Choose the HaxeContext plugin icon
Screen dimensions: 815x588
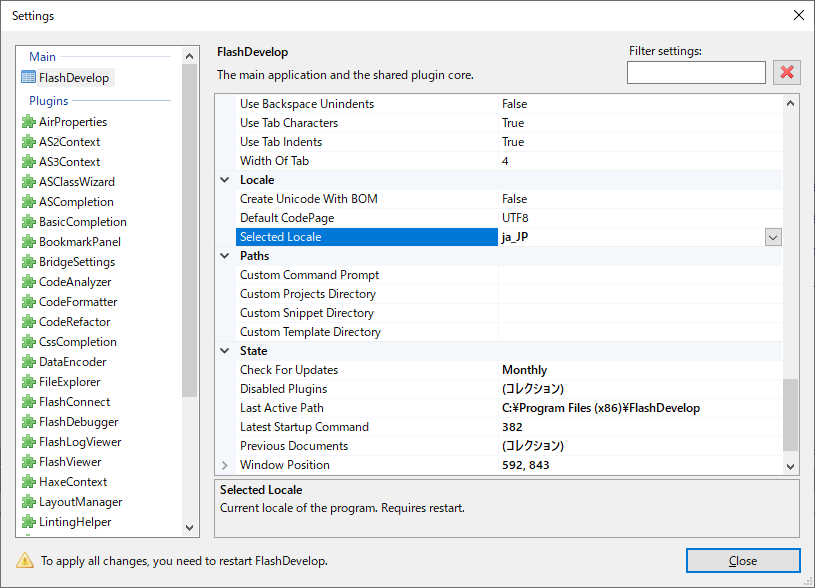pos(28,482)
